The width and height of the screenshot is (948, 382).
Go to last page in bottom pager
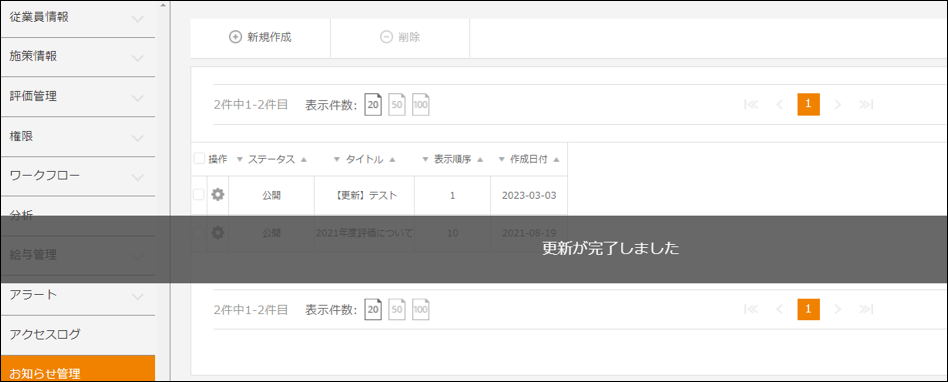coord(866,309)
